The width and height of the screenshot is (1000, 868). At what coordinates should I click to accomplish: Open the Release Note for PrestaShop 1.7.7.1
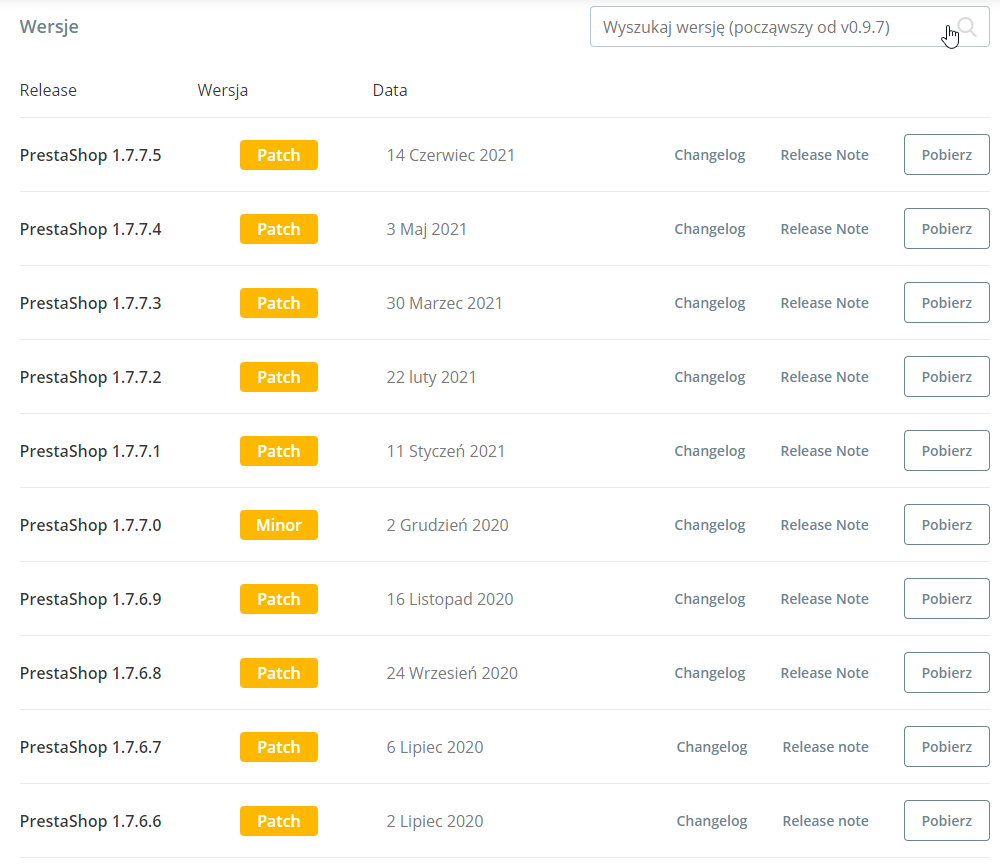tap(824, 451)
